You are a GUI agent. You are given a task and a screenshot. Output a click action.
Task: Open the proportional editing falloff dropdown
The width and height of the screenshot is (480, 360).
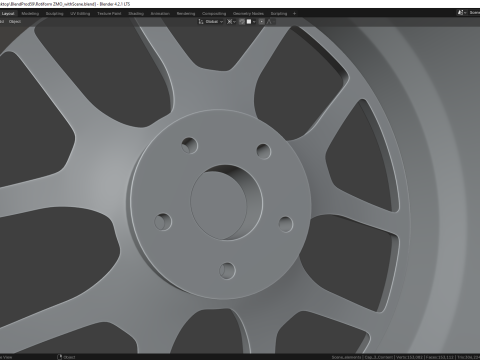270,22
